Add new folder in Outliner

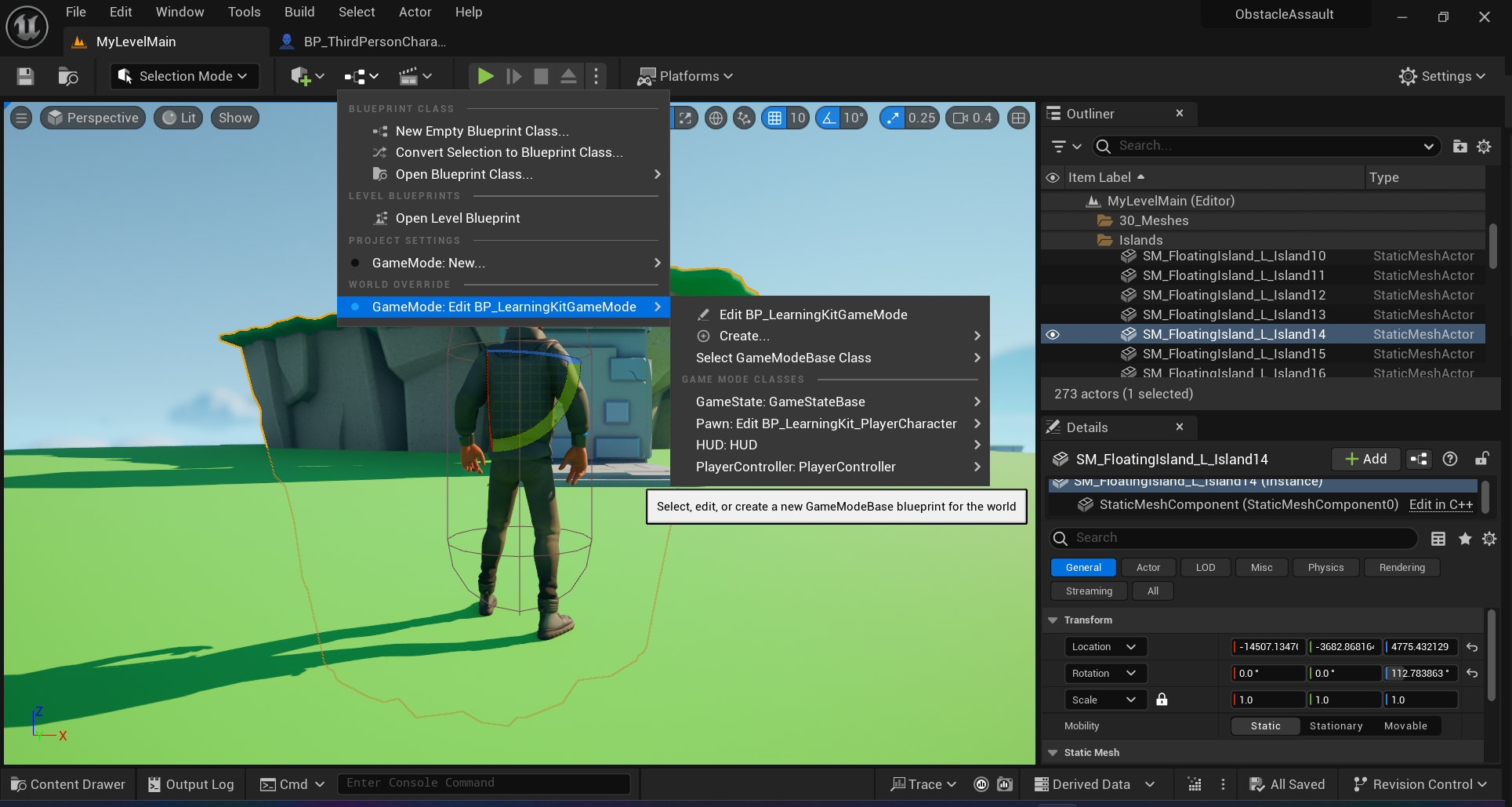pos(1459,146)
